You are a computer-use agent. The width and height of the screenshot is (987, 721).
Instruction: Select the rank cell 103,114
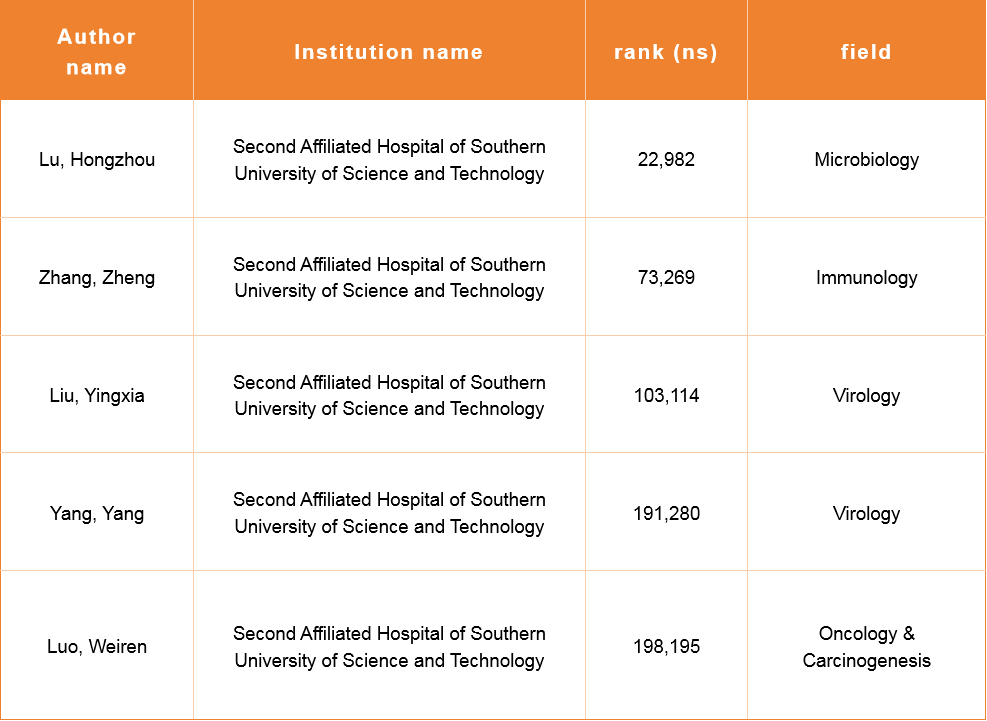[x=666, y=396]
